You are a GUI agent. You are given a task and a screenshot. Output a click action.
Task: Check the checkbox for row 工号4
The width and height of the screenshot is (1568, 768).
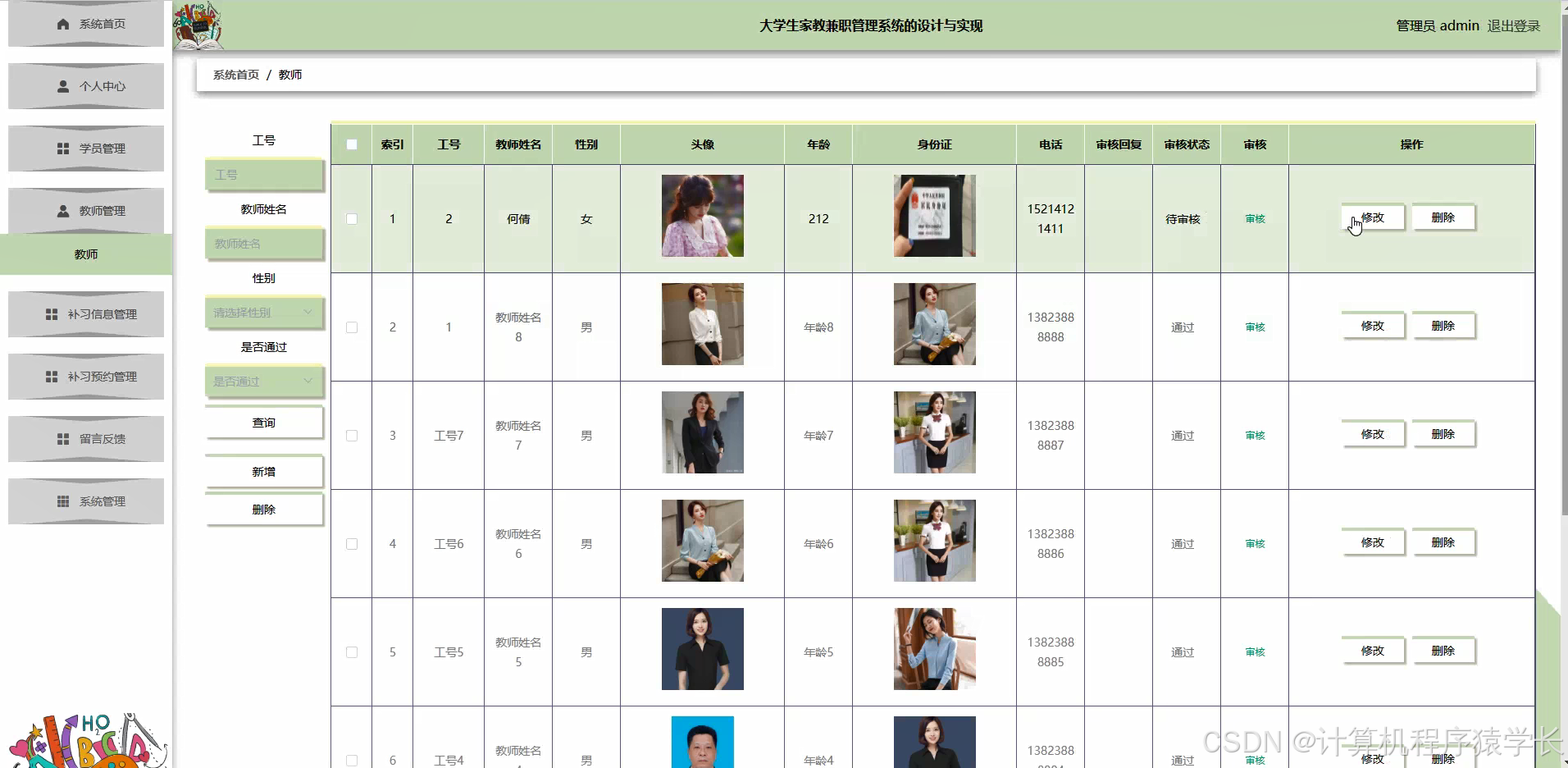352,761
